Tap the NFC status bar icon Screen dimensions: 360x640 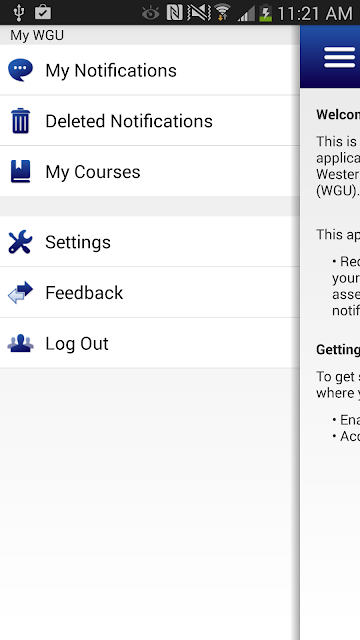[175, 13]
